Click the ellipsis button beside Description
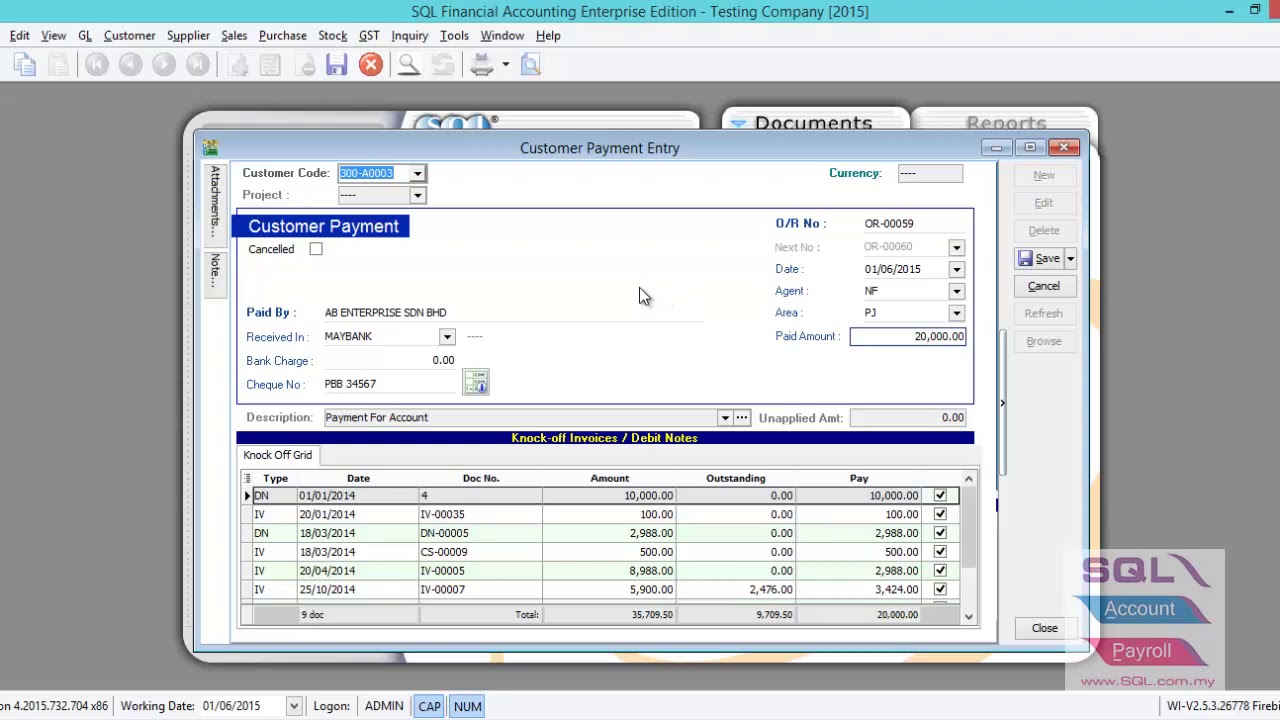 [742, 418]
